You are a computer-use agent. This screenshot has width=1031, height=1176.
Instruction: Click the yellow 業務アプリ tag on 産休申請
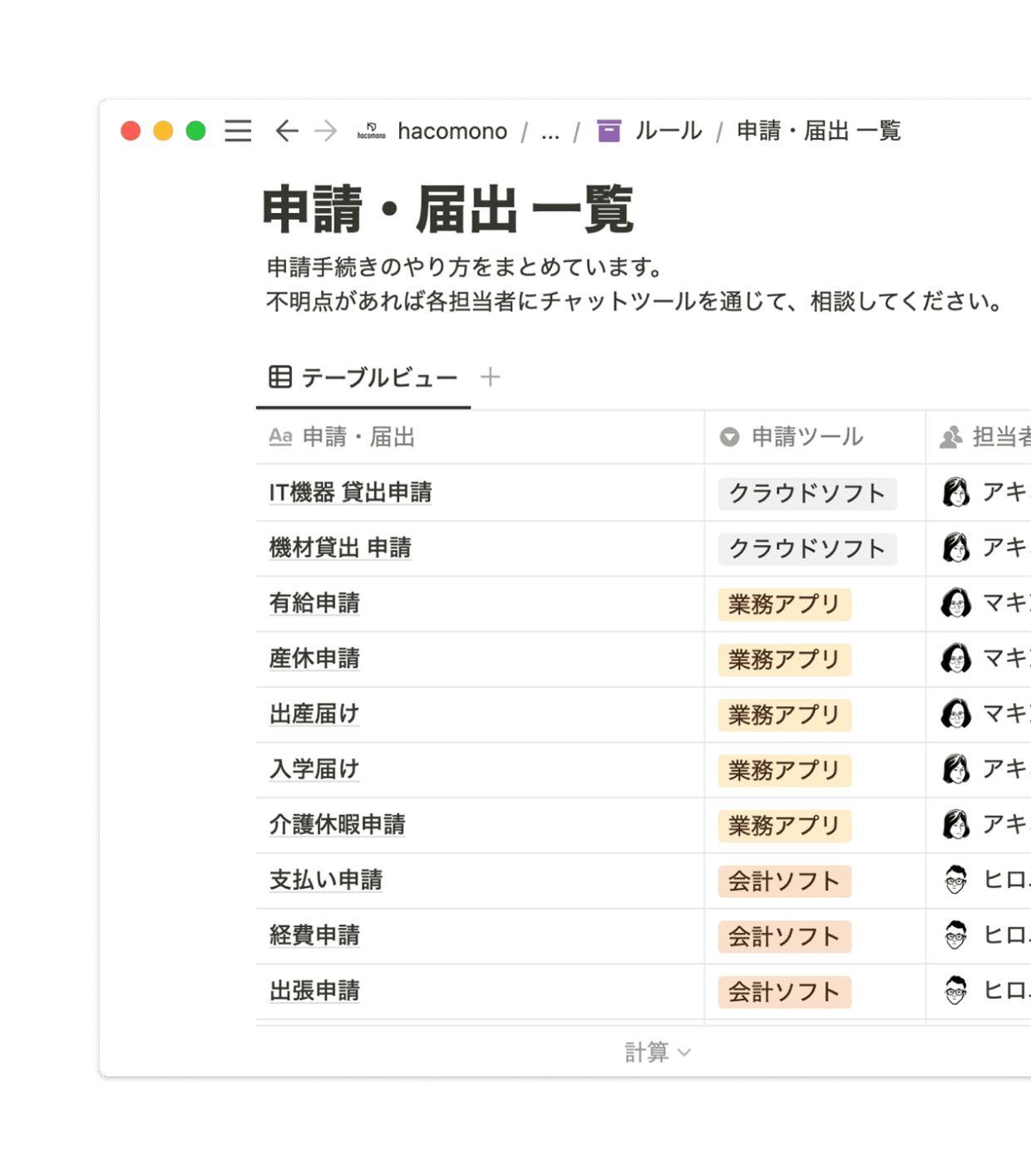tap(784, 660)
